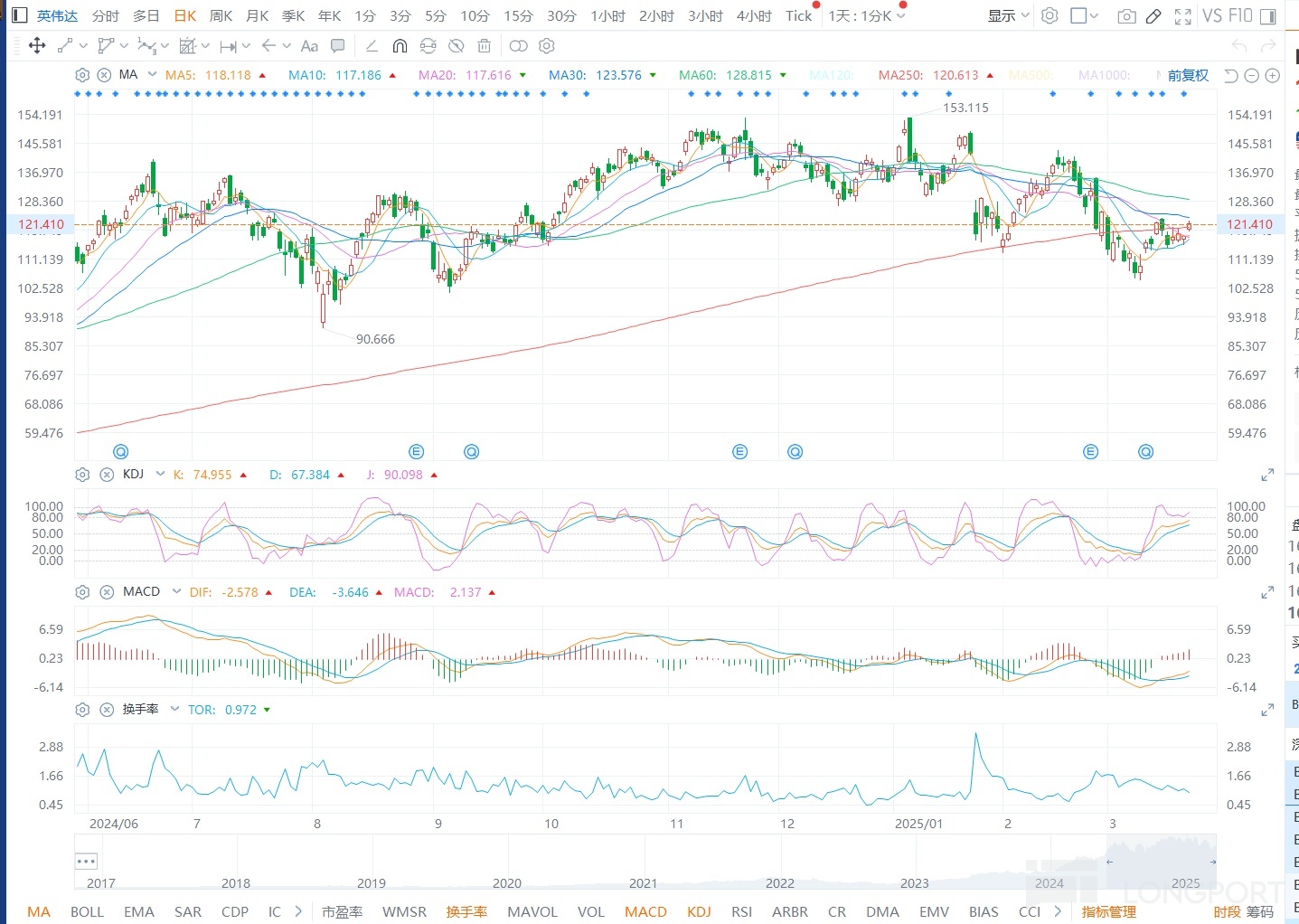Hide all drawings with crossed-eye icon
The width and height of the screenshot is (1299, 924).
(x=457, y=46)
